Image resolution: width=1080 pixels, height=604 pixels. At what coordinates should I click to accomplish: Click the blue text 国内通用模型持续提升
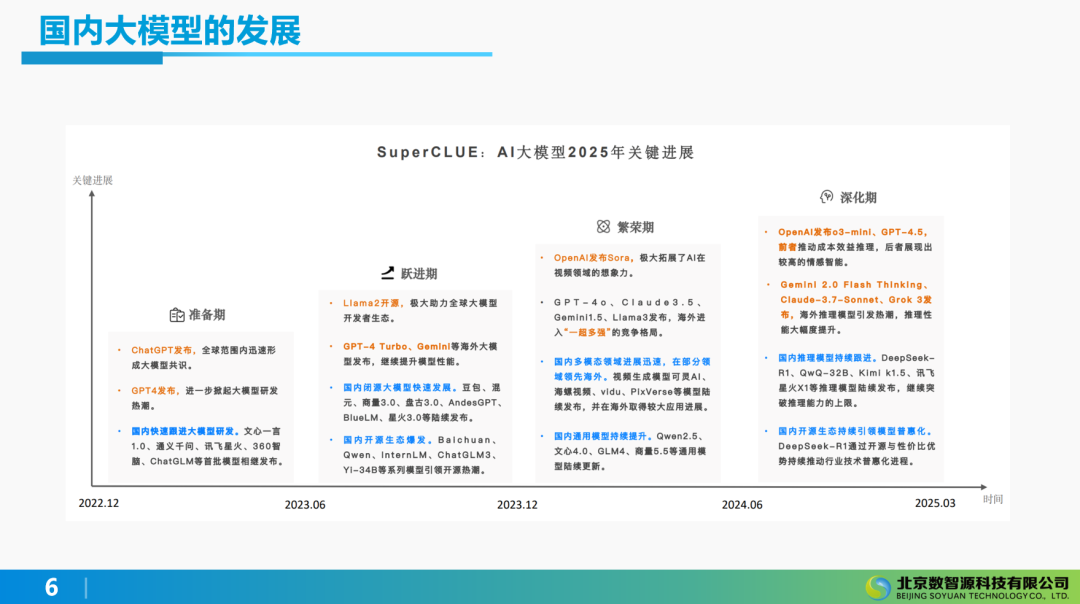point(600,437)
